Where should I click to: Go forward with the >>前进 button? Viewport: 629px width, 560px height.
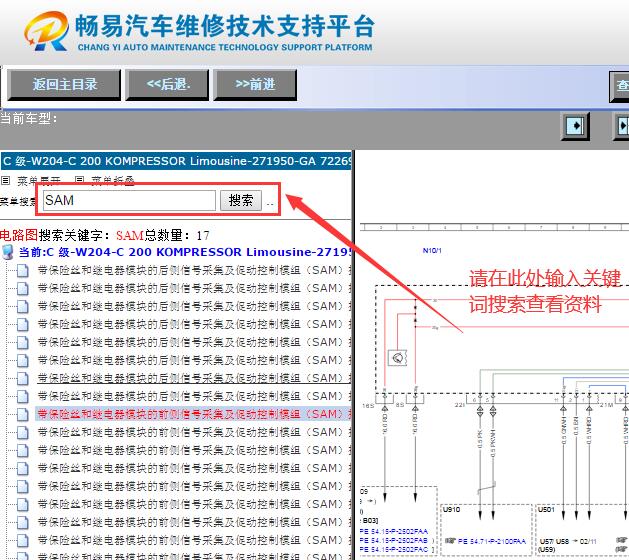[x=255, y=85]
